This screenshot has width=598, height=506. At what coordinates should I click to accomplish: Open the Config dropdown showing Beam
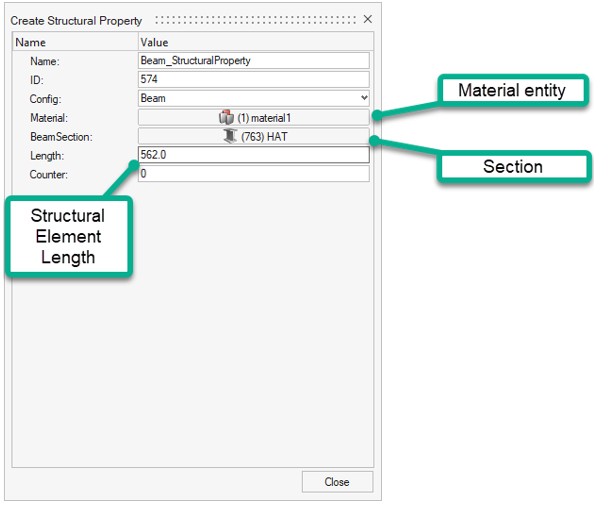point(254,98)
